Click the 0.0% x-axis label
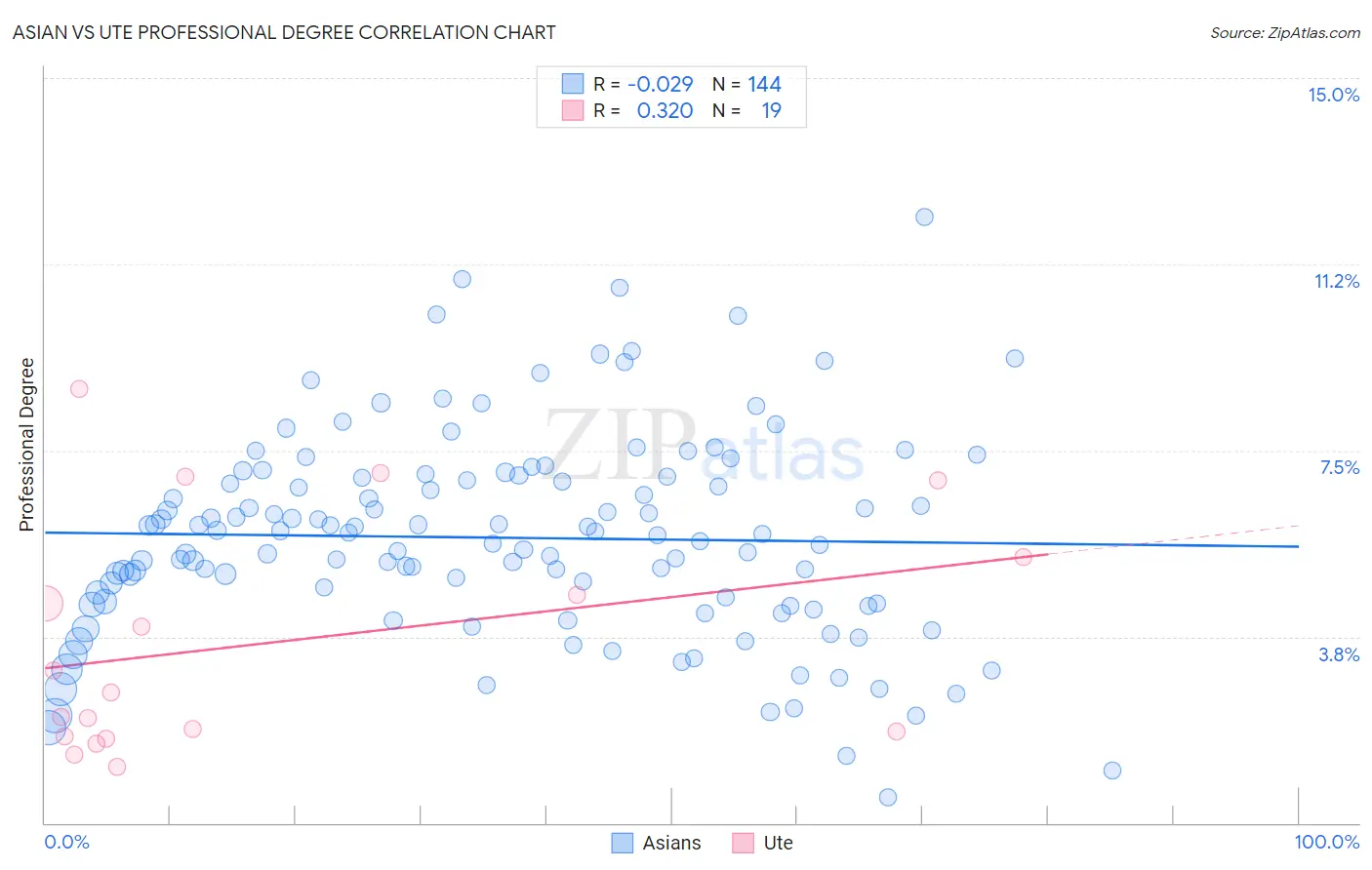The image size is (1372, 870). tap(66, 842)
